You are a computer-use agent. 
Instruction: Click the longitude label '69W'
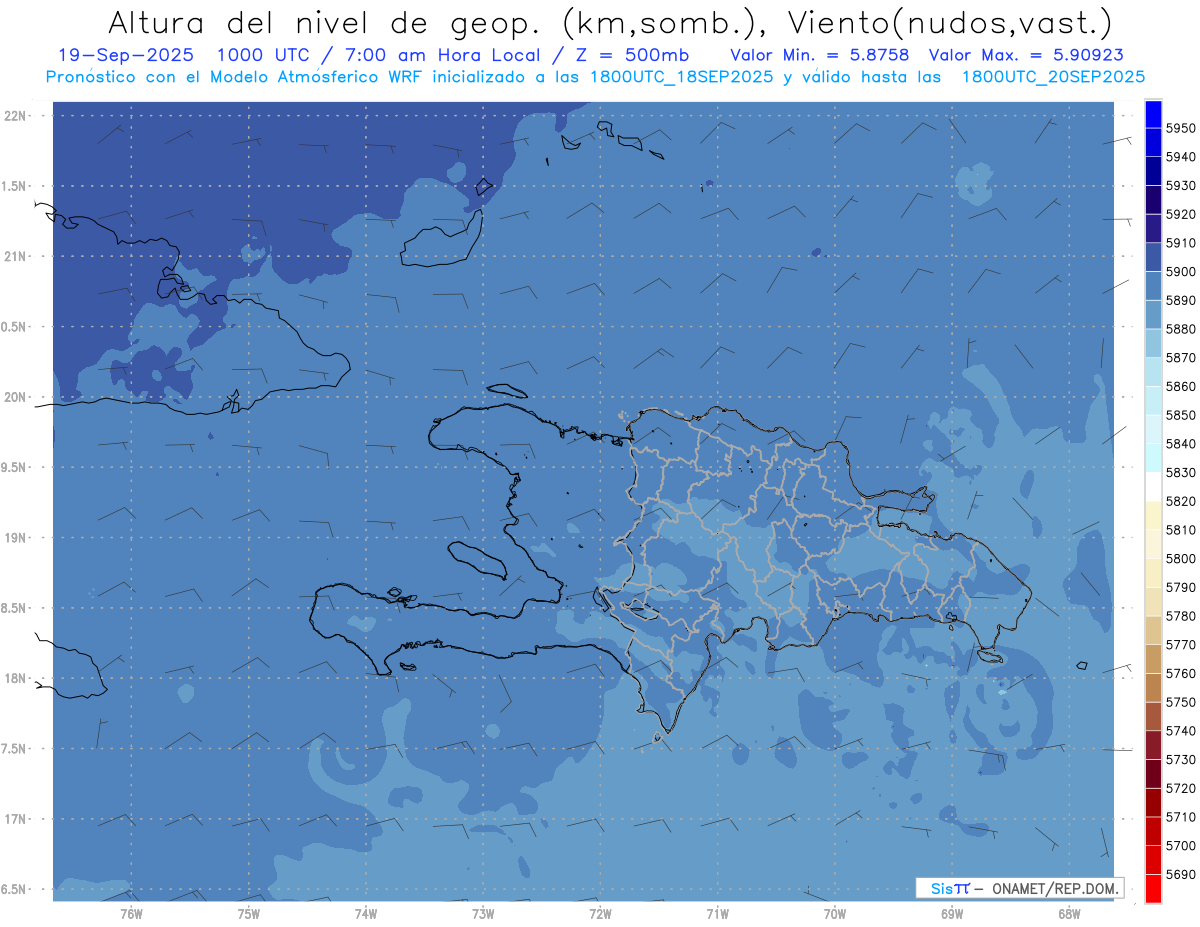(951, 913)
